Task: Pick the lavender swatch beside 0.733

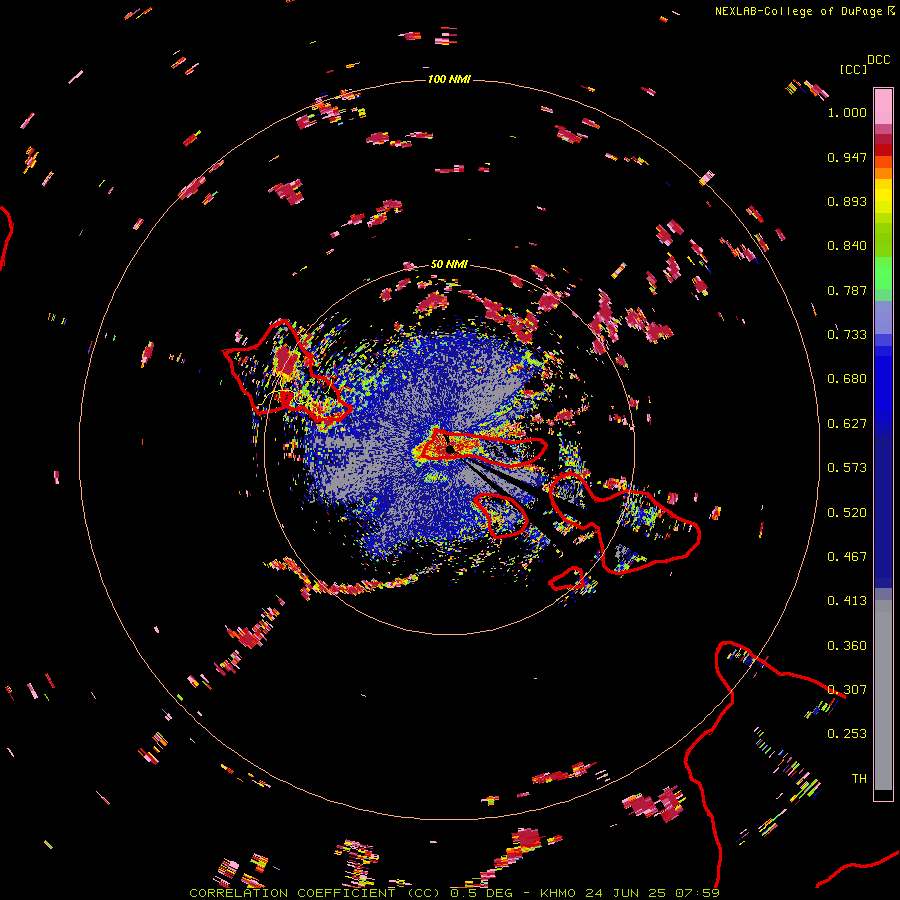Action: click(x=883, y=324)
